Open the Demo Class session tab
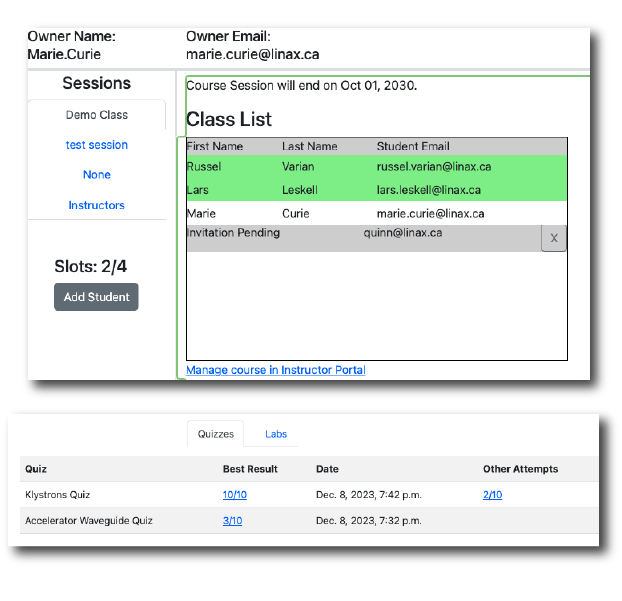622x601 pixels. tap(97, 115)
